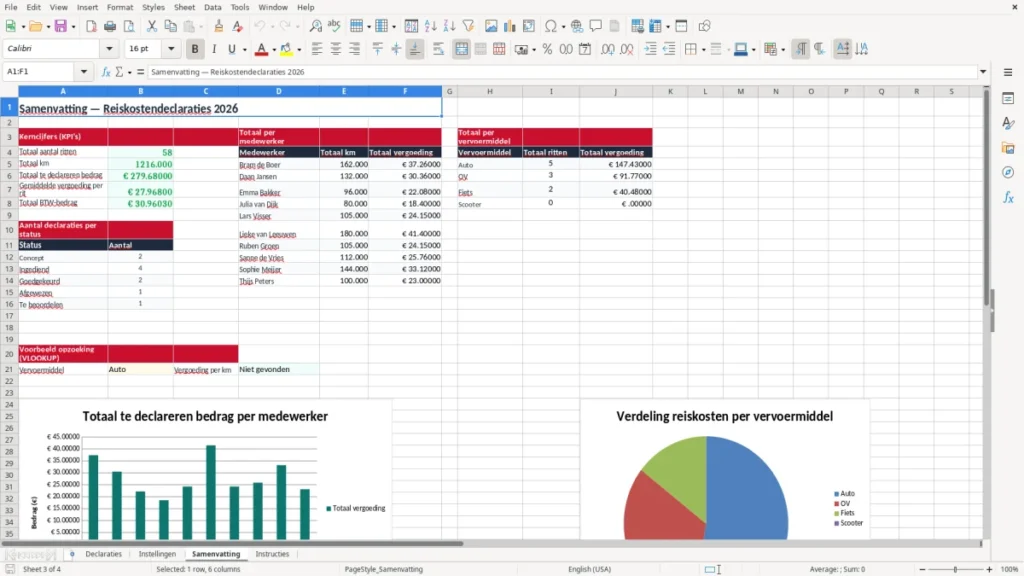Click the Insert Image icon
Image resolution: width=1024 pixels, height=576 pixels.
491,26
